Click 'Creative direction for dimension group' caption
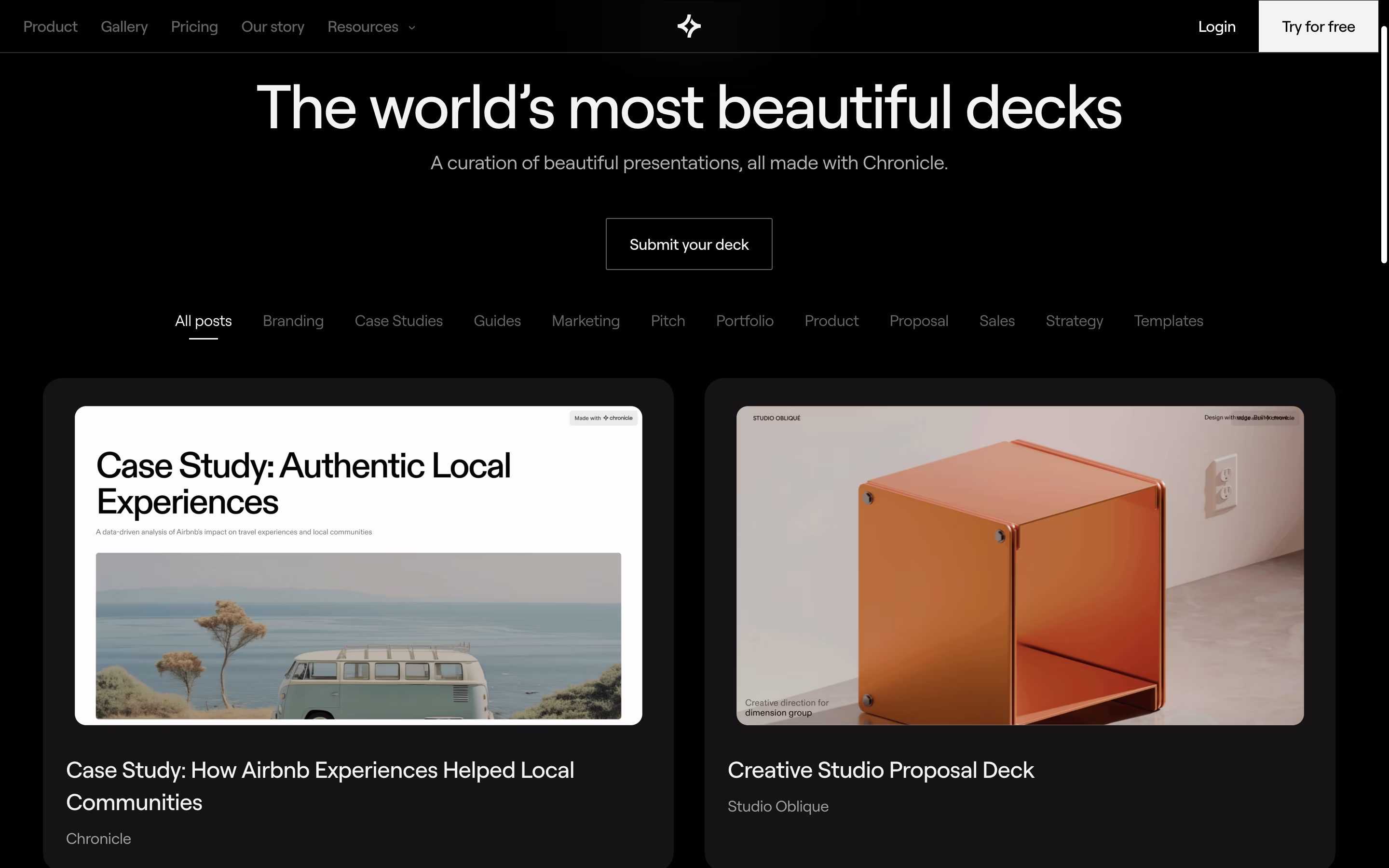 pos(787,708)
